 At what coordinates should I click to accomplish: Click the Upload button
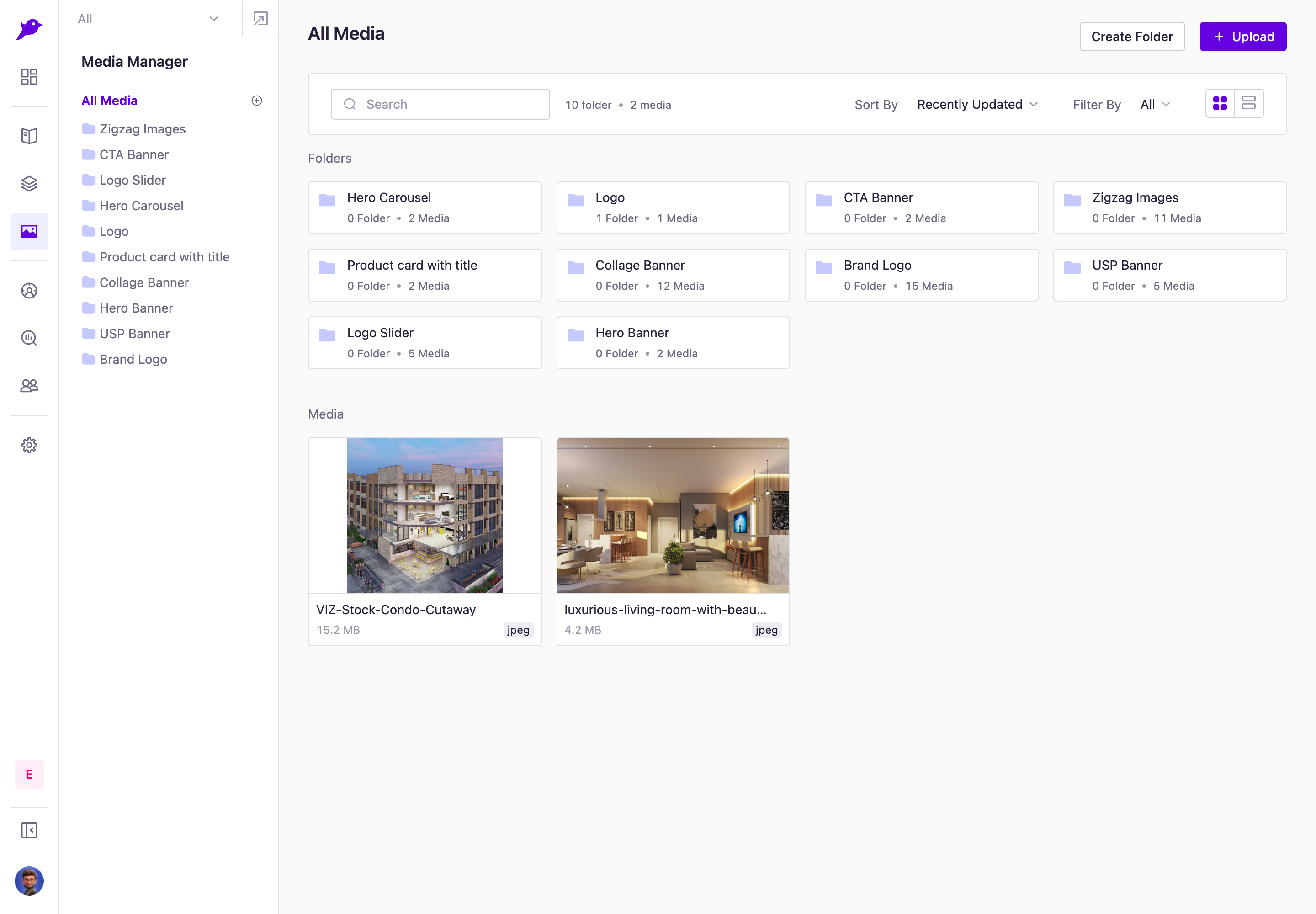1243,37
